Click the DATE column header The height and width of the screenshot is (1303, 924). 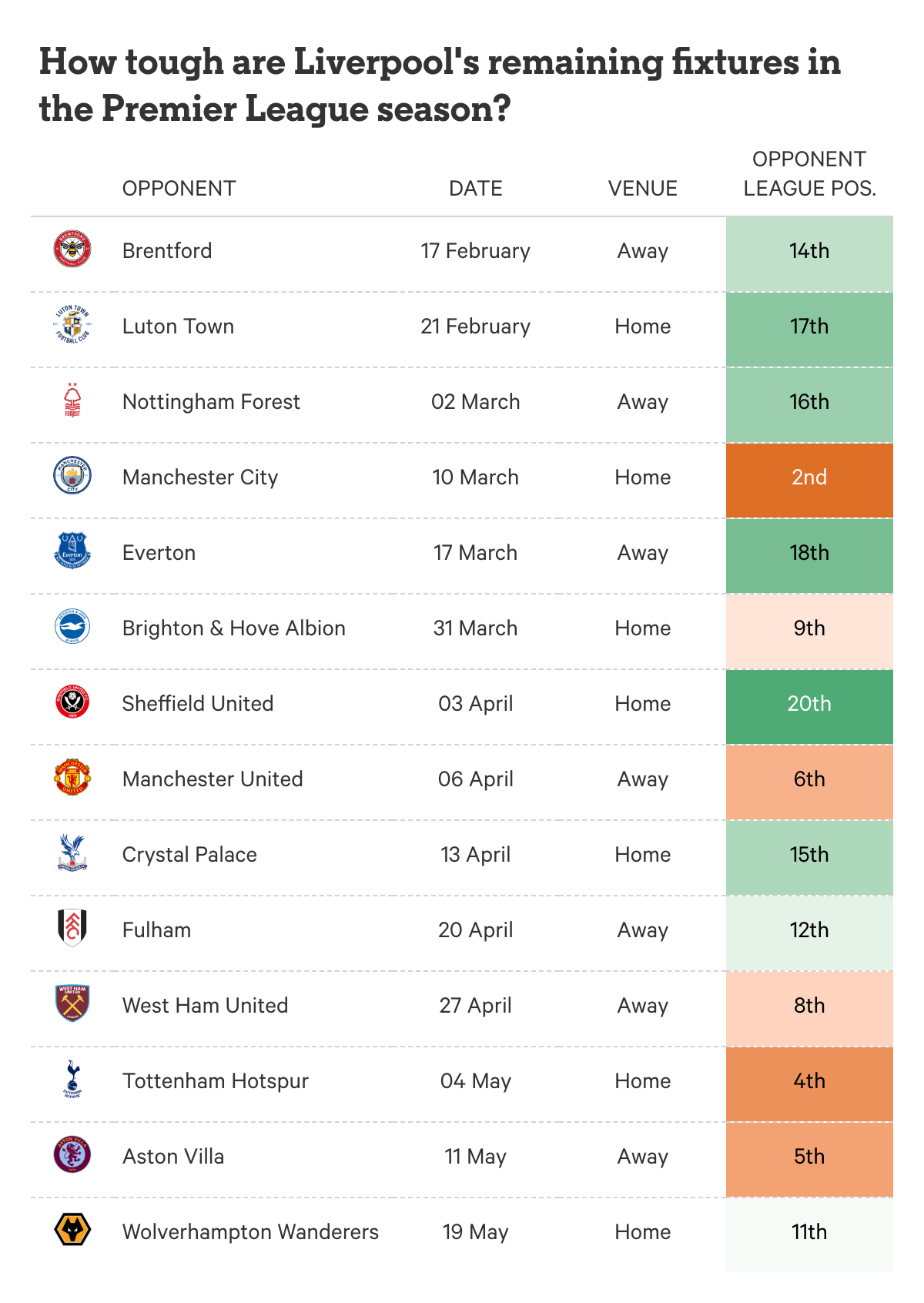coord(476,189)
